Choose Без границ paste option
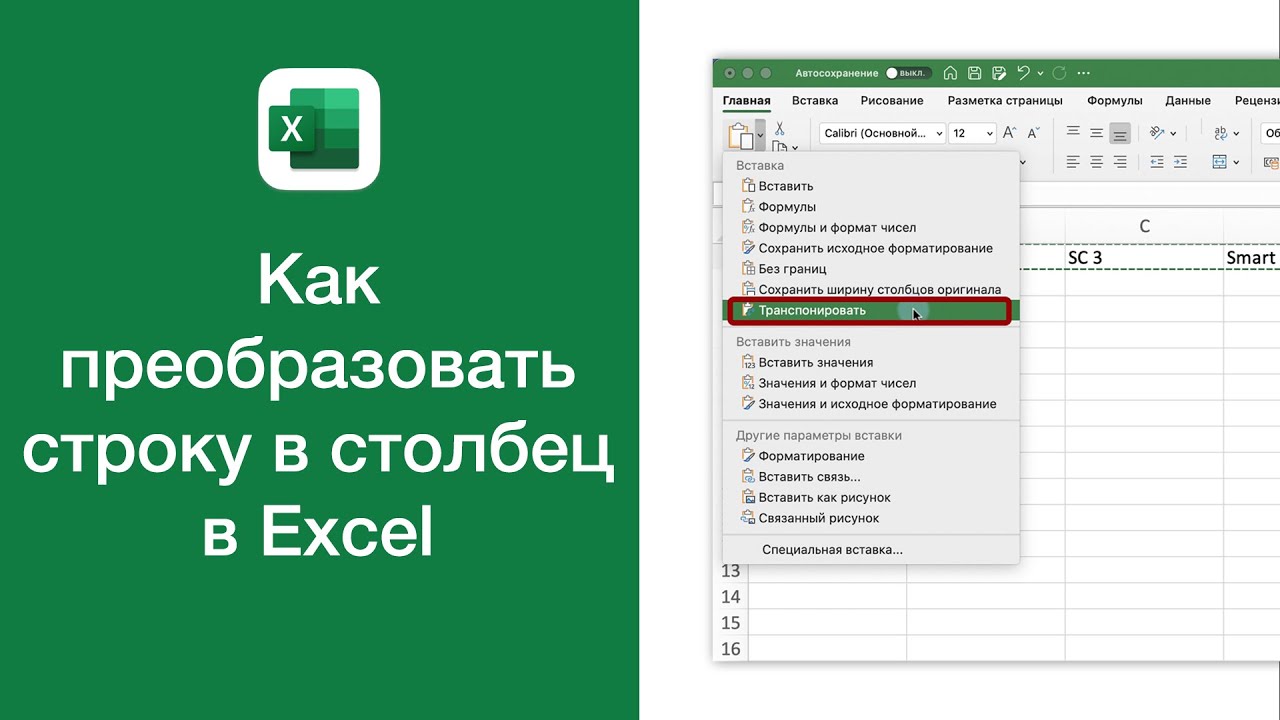The image size is (1280, 720). tap(871, 269)
